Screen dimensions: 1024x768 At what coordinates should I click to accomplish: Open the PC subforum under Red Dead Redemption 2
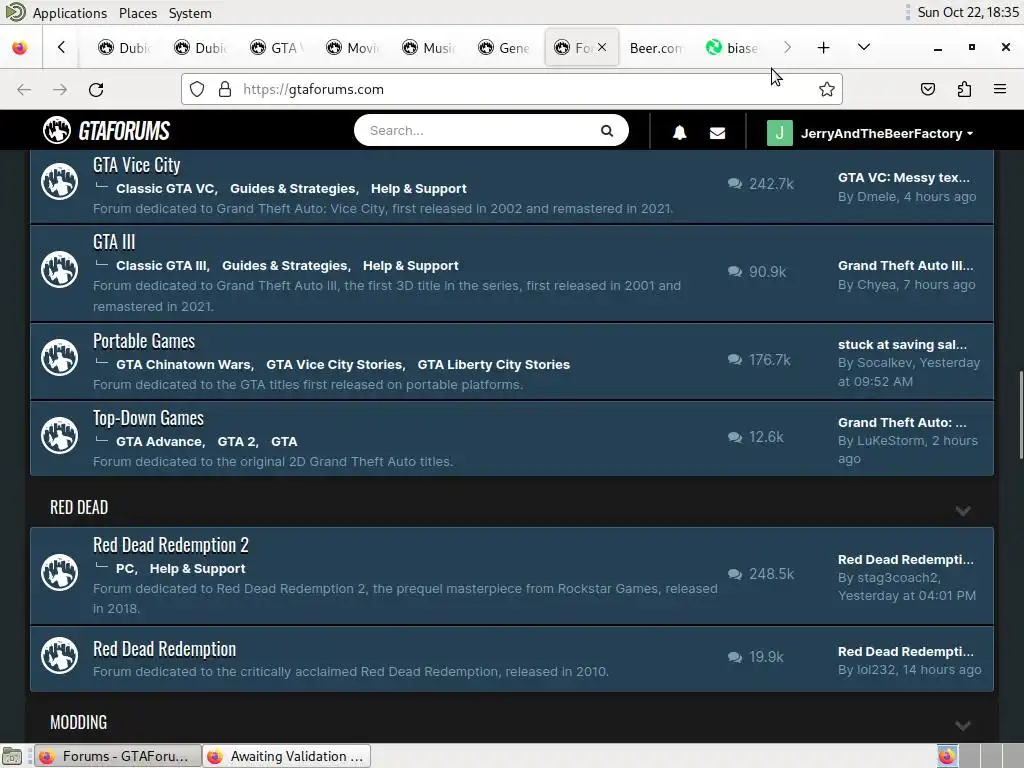tap(125, 569)
